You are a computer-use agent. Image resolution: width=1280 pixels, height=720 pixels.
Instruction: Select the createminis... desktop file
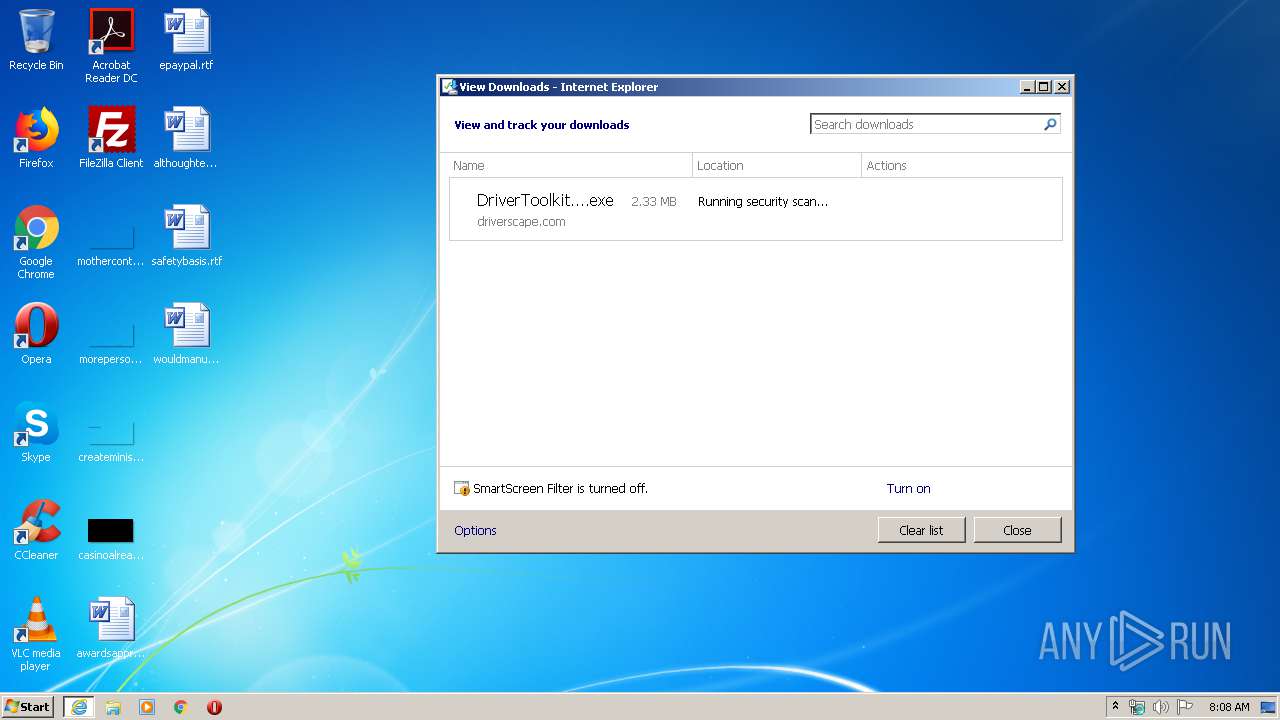tap(111, 438)
